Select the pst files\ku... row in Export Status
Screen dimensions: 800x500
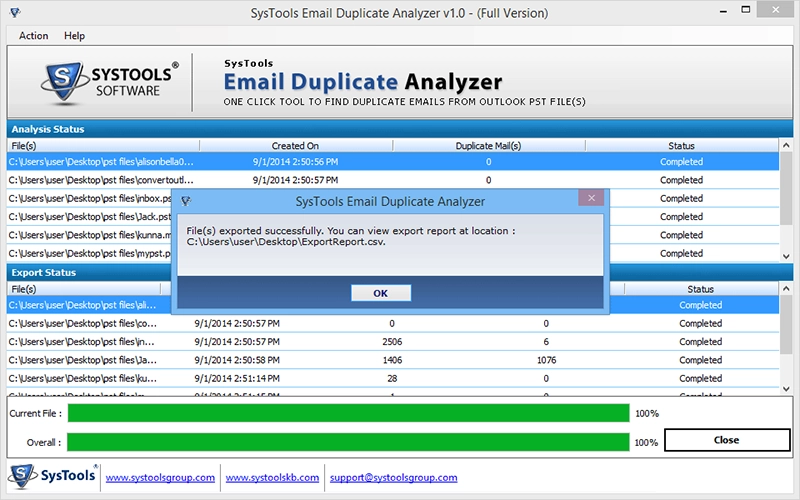point(393,379)
